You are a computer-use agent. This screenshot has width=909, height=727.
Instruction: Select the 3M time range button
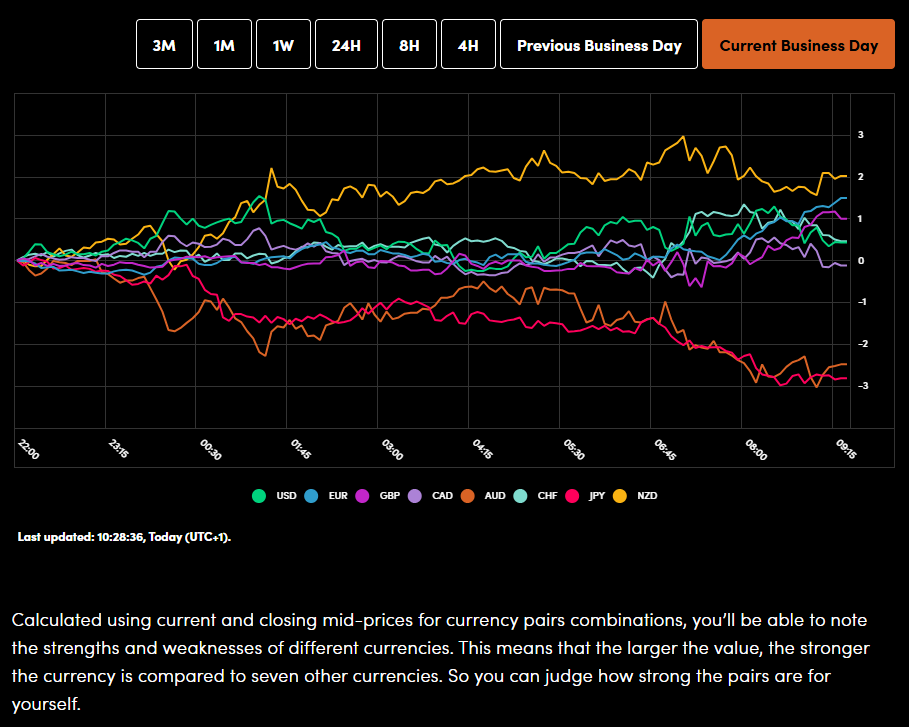click(163, 45)
